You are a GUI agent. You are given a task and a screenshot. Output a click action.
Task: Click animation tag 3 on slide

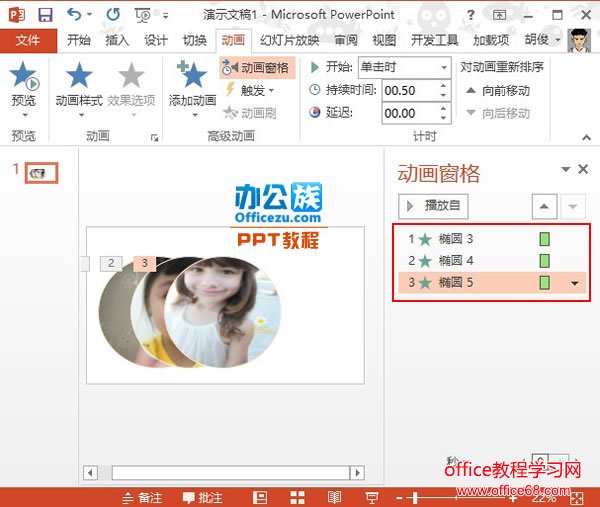pyautogui.click(x=145, y=263)
